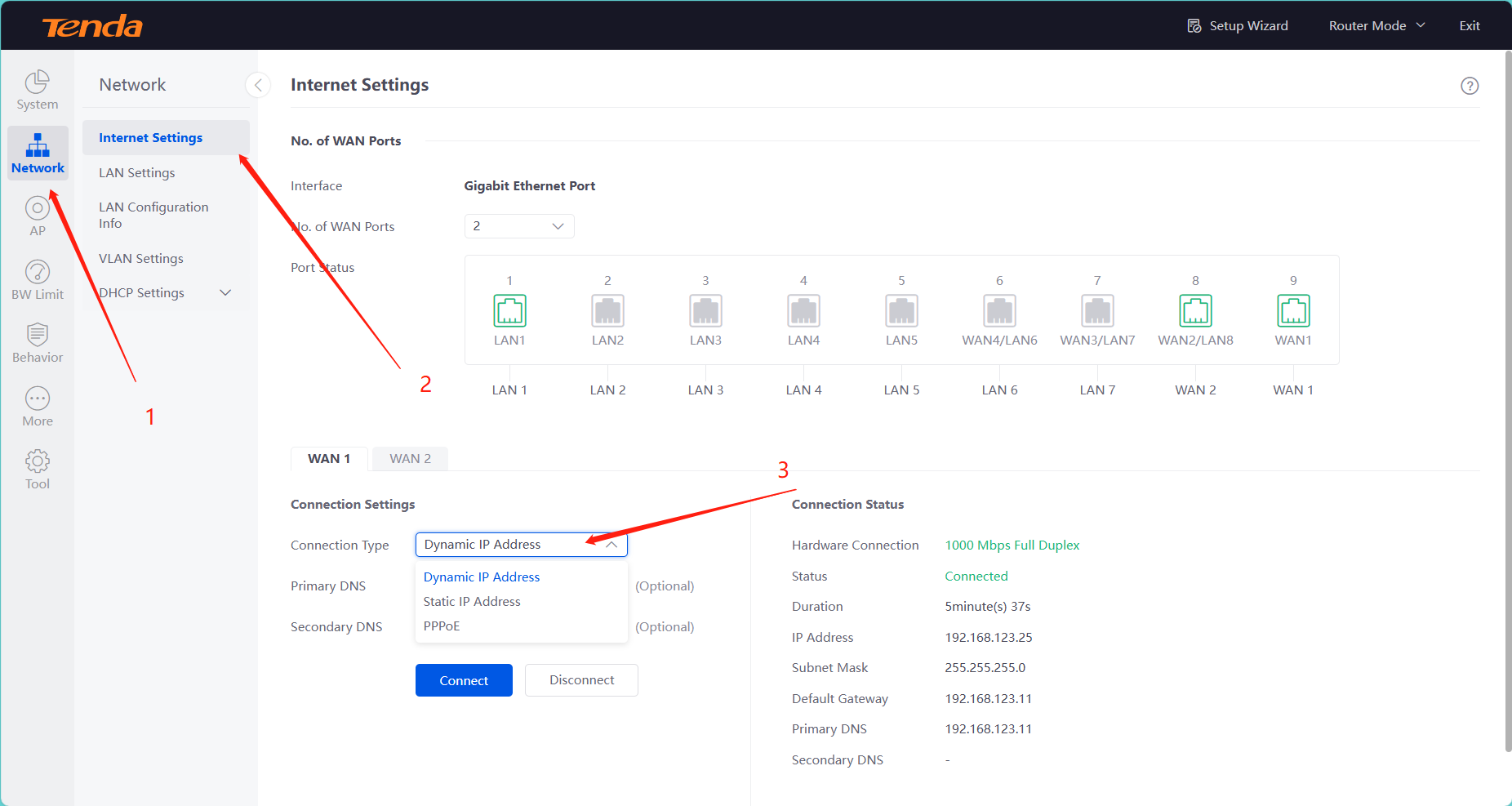Launch the Setup Wizard
The image size is (1512, 806).
1238,25
